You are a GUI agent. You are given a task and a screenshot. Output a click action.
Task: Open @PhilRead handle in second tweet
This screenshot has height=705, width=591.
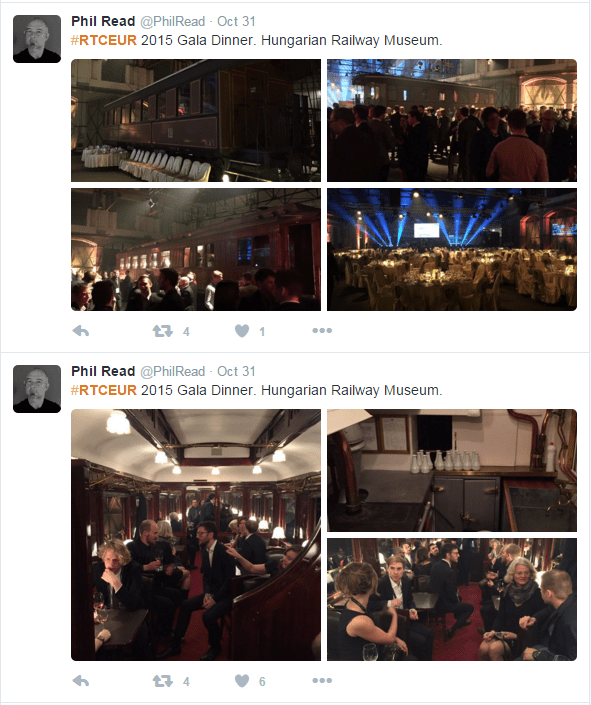173,371
